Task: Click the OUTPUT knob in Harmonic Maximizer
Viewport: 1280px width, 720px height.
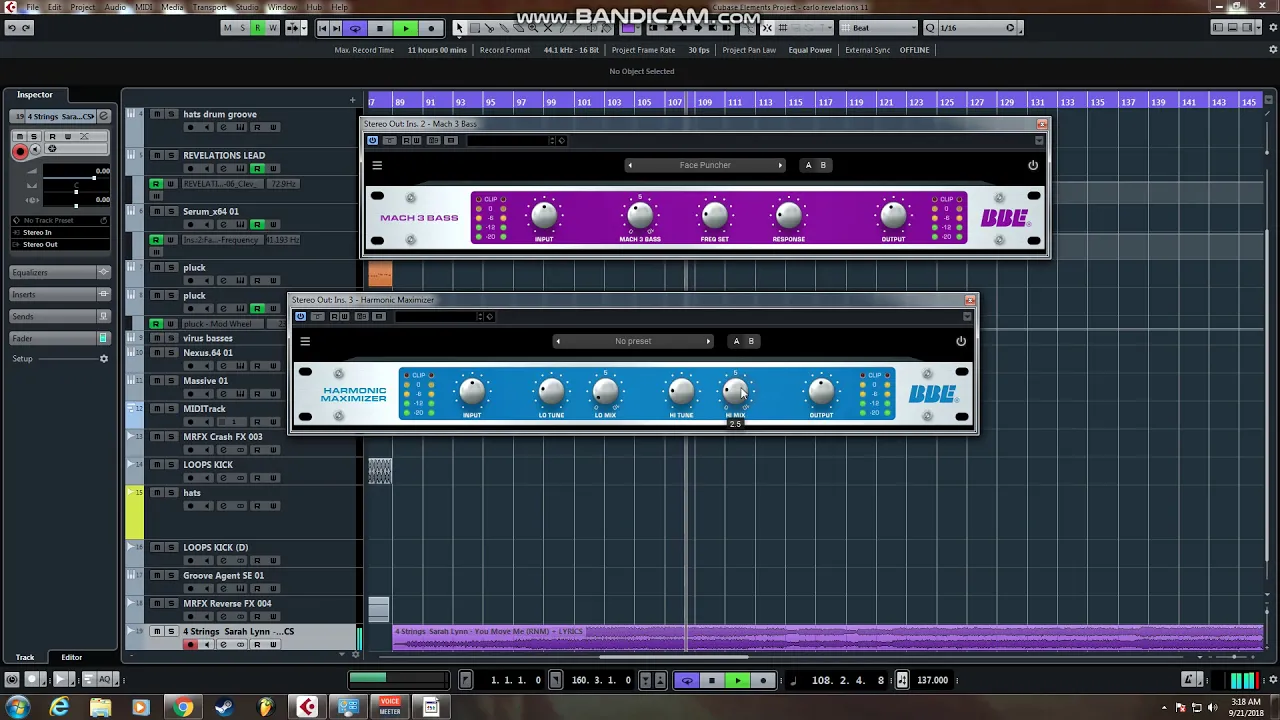Action: [821, 392]
